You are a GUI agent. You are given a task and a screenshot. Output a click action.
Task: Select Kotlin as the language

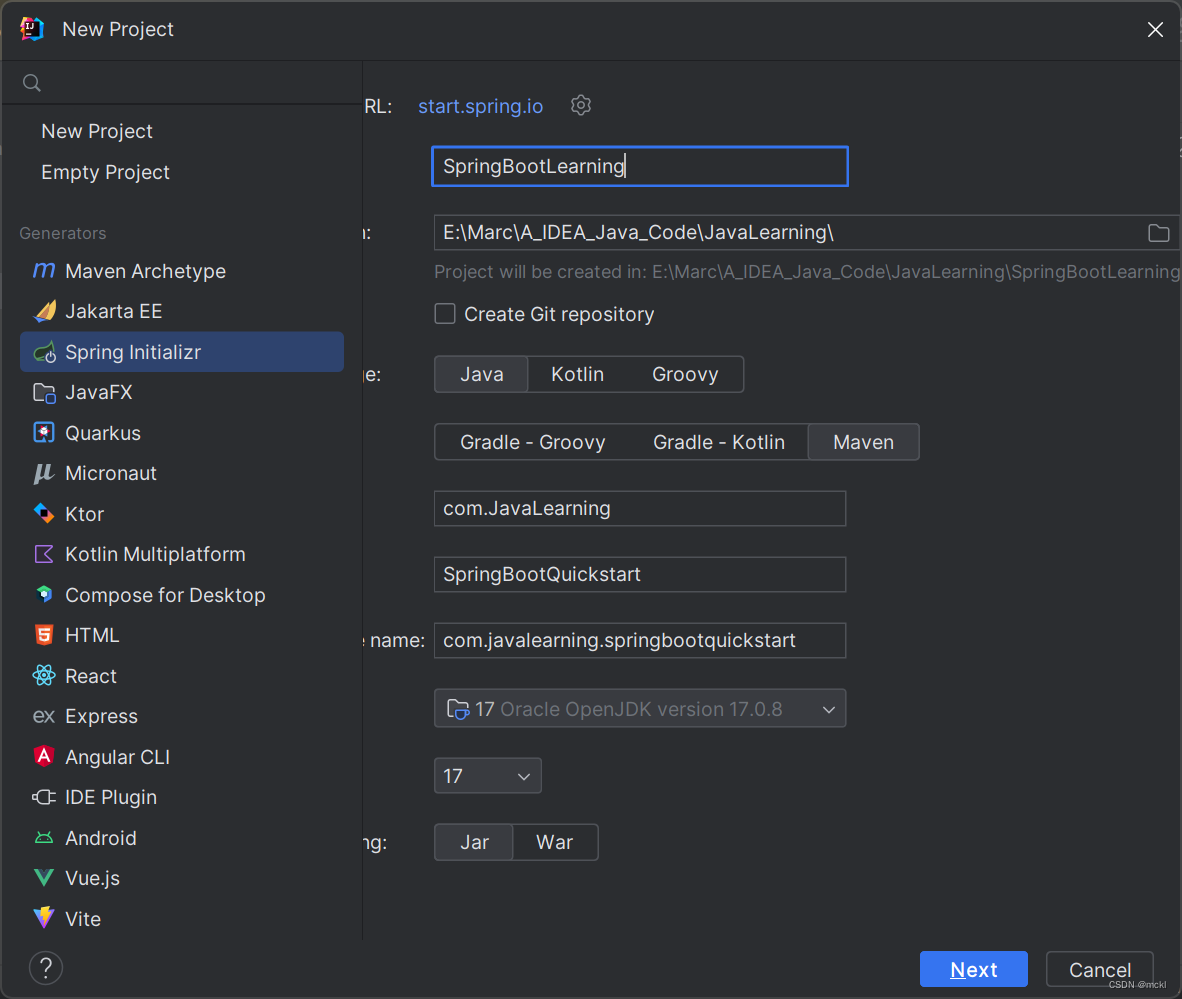577,375
